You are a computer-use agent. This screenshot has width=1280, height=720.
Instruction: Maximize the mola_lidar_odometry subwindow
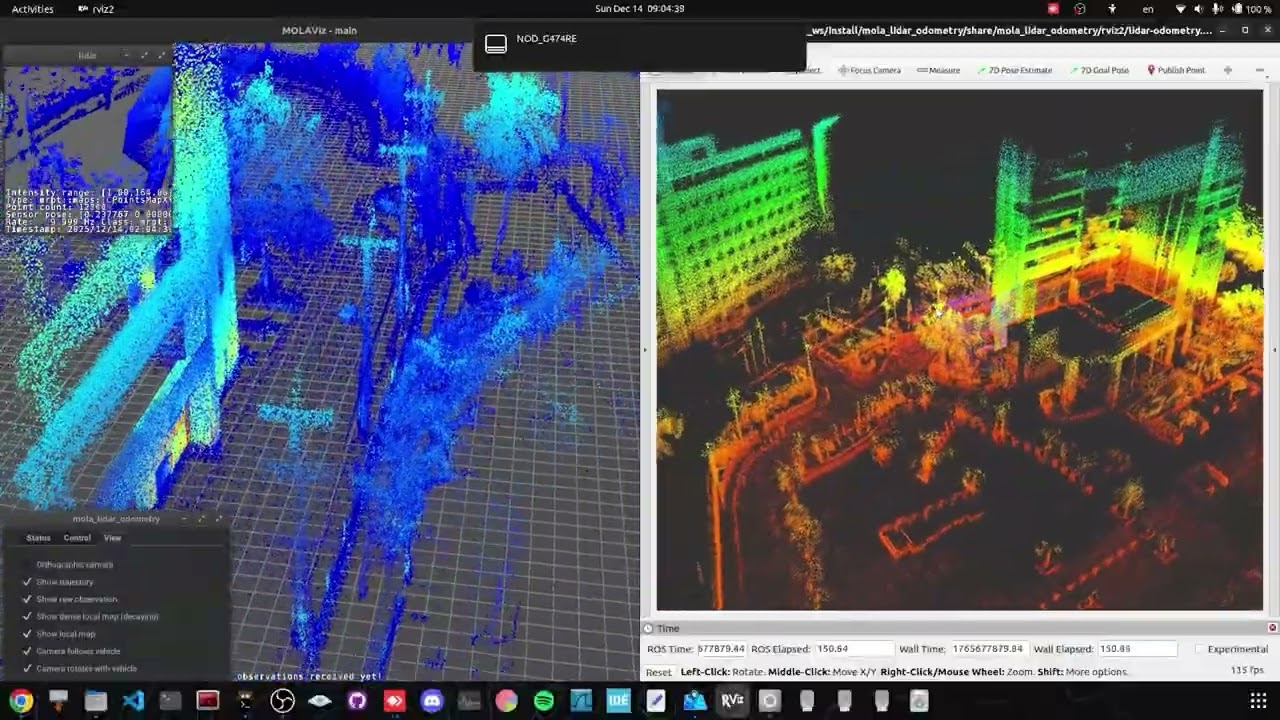[x=219, y=519]
